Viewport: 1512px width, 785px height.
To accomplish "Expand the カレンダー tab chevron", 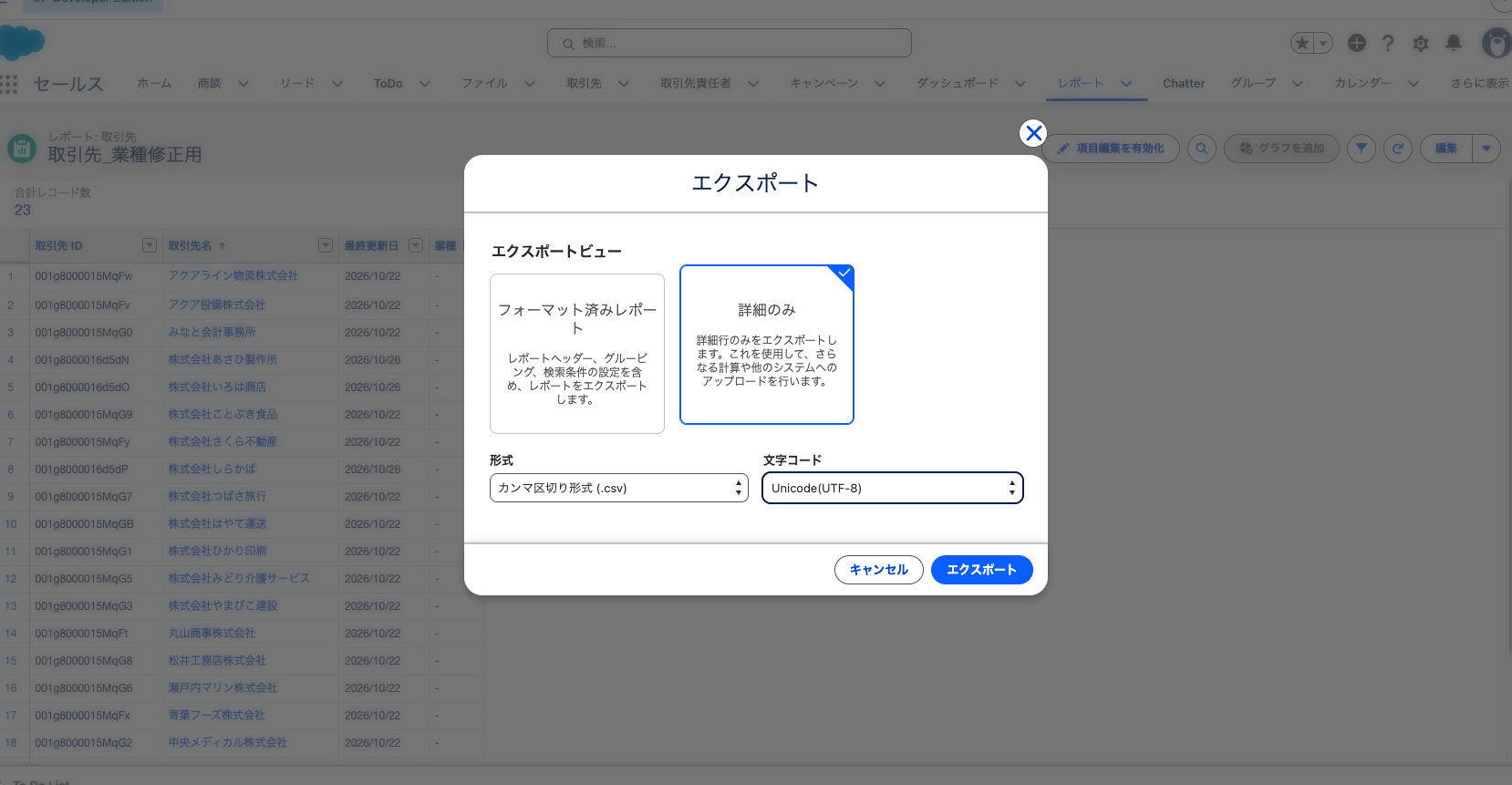I will tap(1414, 84).
